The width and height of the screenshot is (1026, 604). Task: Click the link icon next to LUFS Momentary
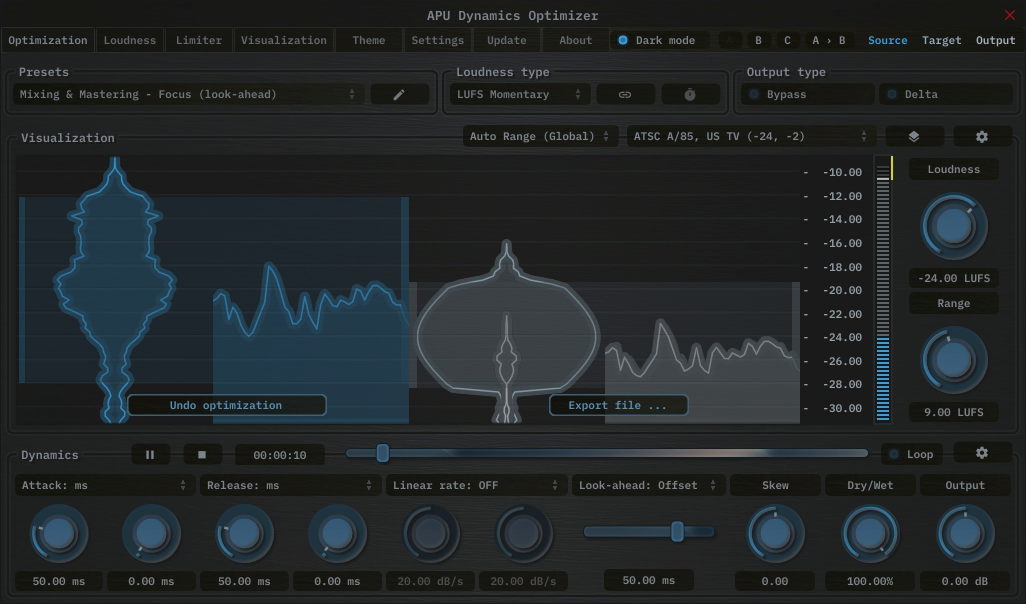(625, 93)
